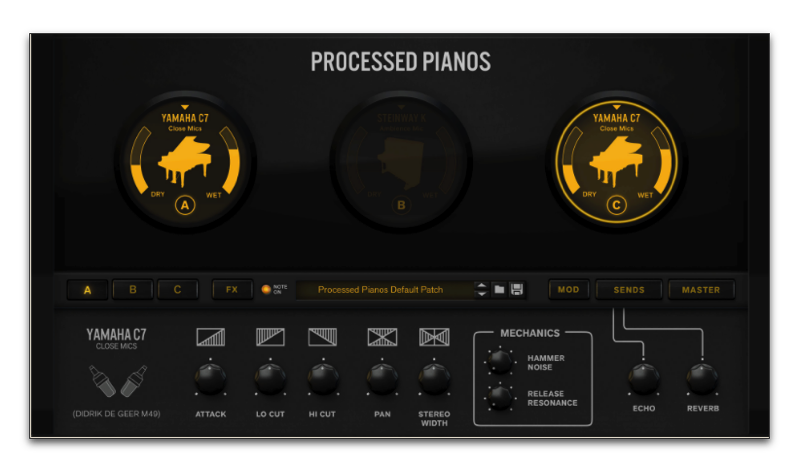
Task: Click the Yamaha C7 Close Mics heading in lower panel
Action: pos(116,339)
